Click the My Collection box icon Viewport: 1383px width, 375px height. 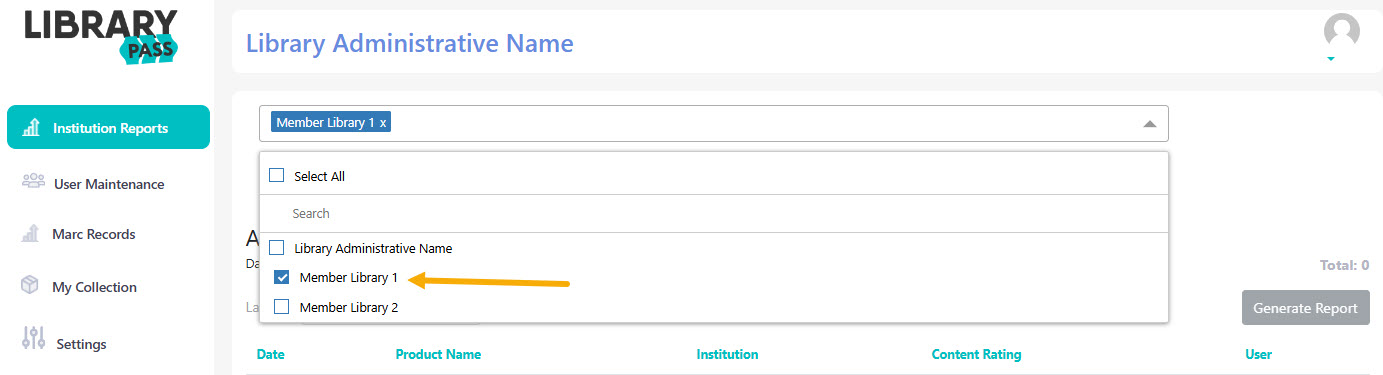coord(30,285)
